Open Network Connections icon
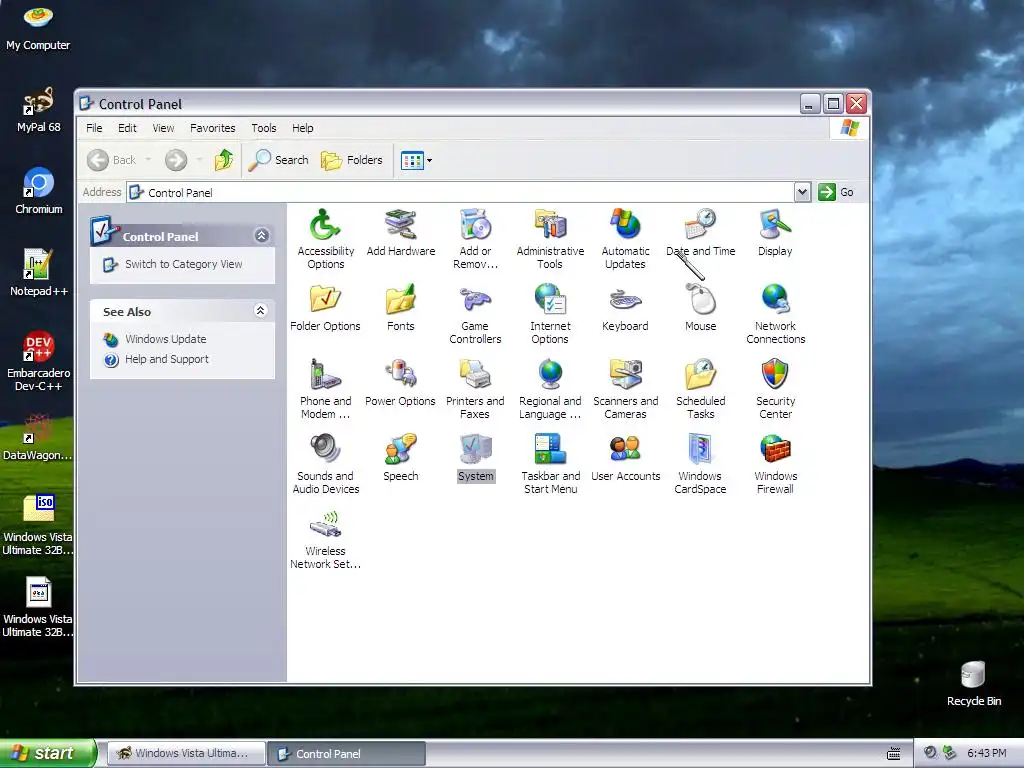Viewport: 1024px width, 768px height. coord(775,314)
